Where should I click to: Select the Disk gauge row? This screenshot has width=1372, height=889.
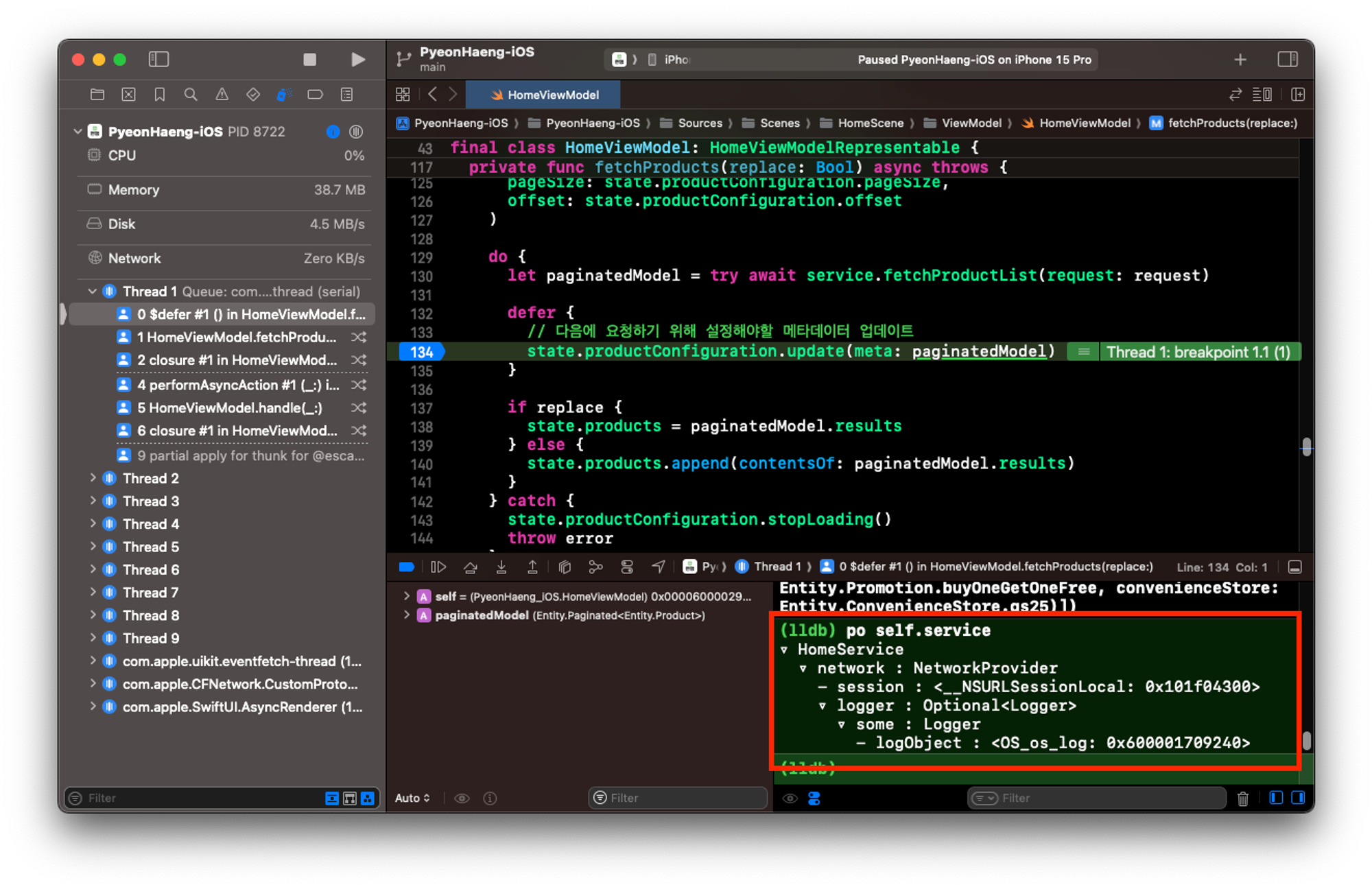tap(225, 224)
